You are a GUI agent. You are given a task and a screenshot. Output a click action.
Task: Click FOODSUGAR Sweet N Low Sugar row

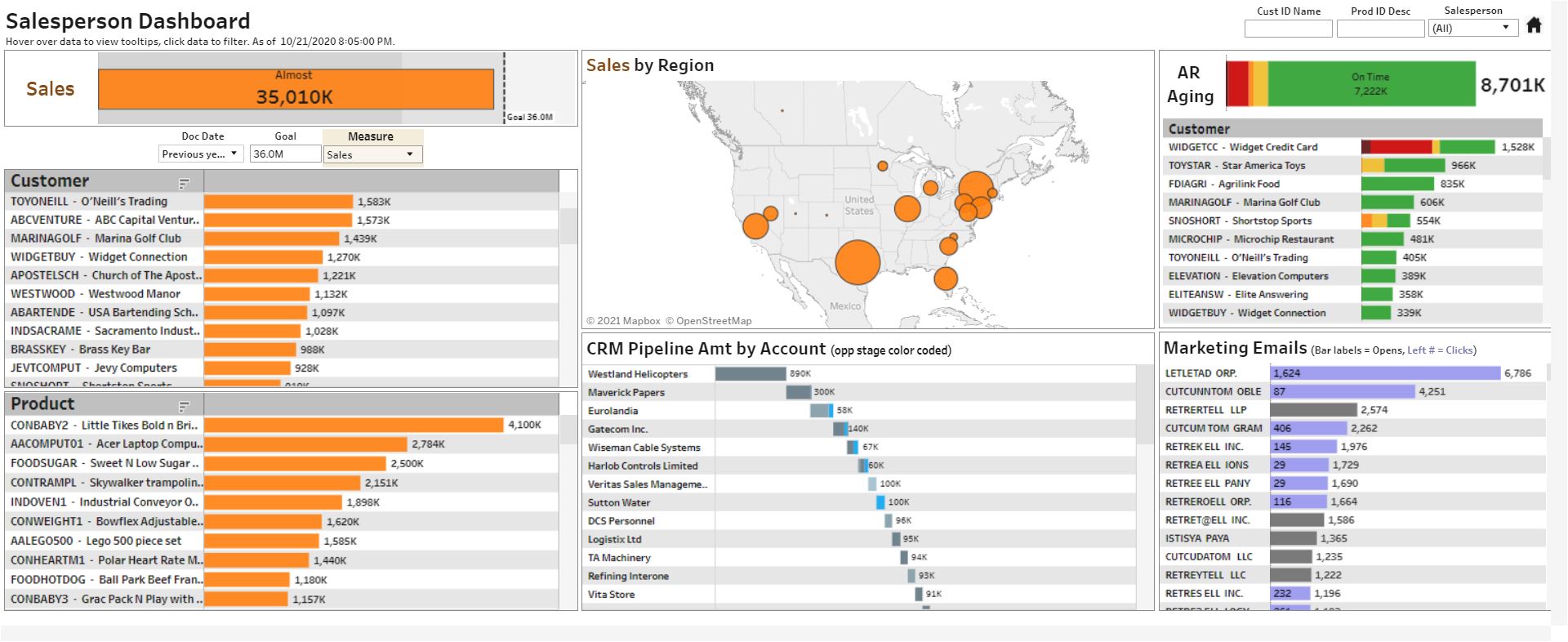[x=282, y=464]
